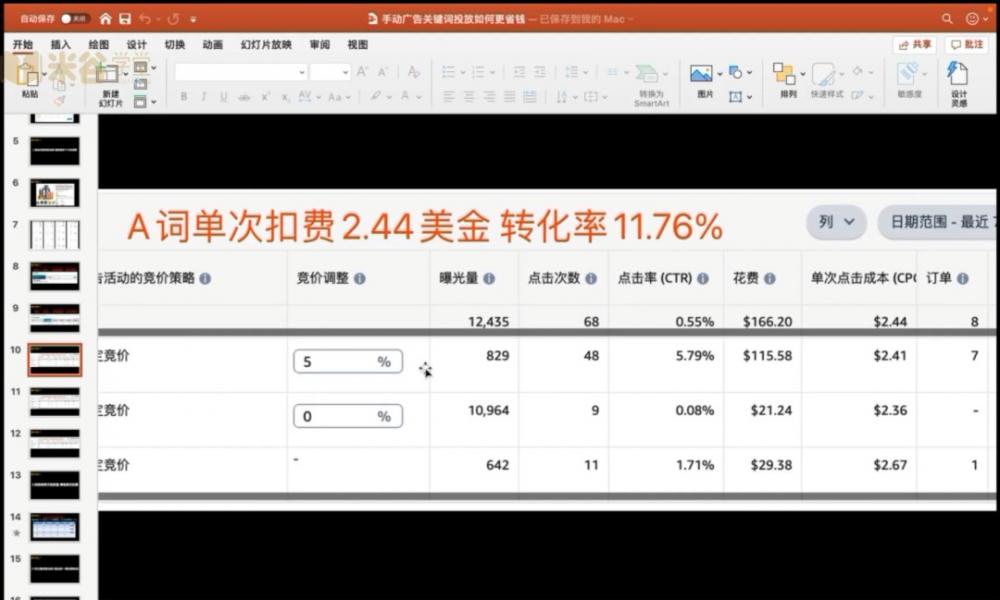Open the Draw (绘图) ribbon tab
The image size is (1000, 600).
click(x=98, y=45)
